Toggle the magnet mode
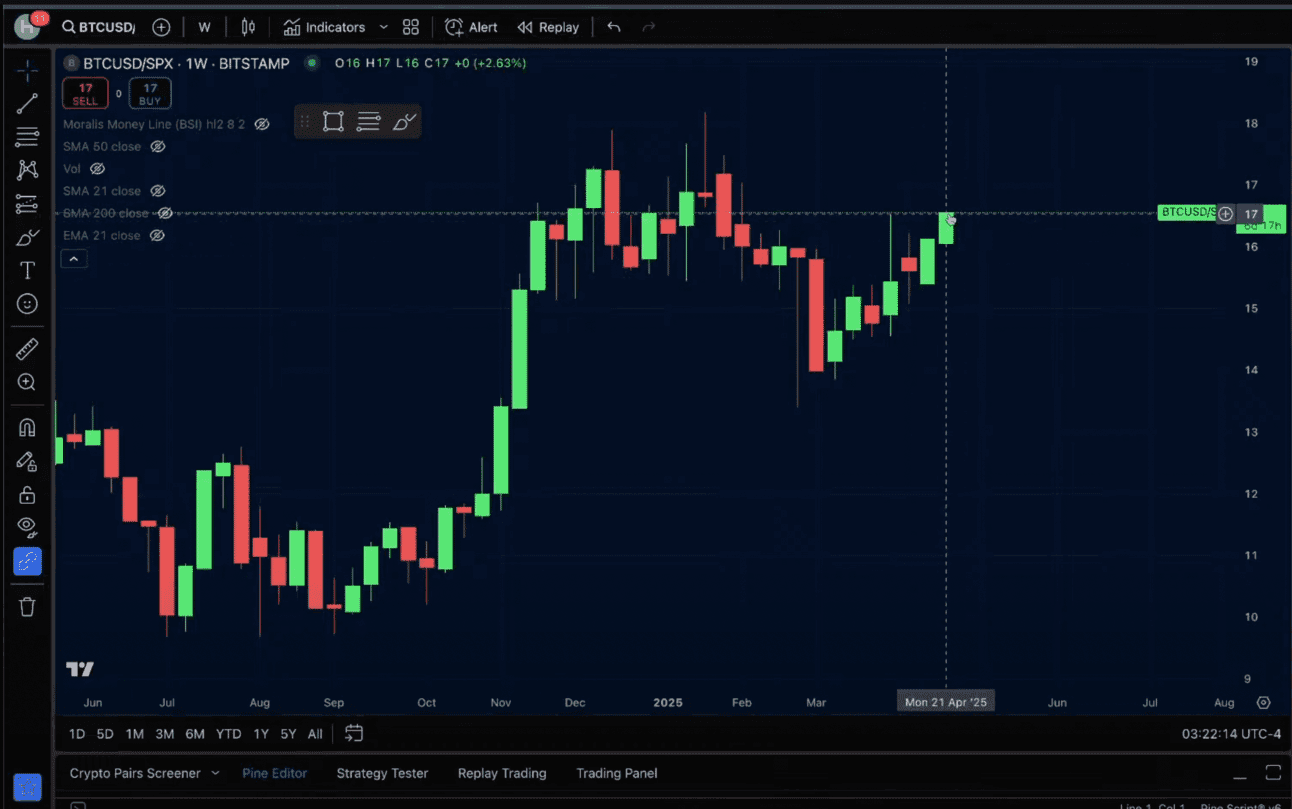The width and height of the screenshot is (1292, 809). coord(27,428)
